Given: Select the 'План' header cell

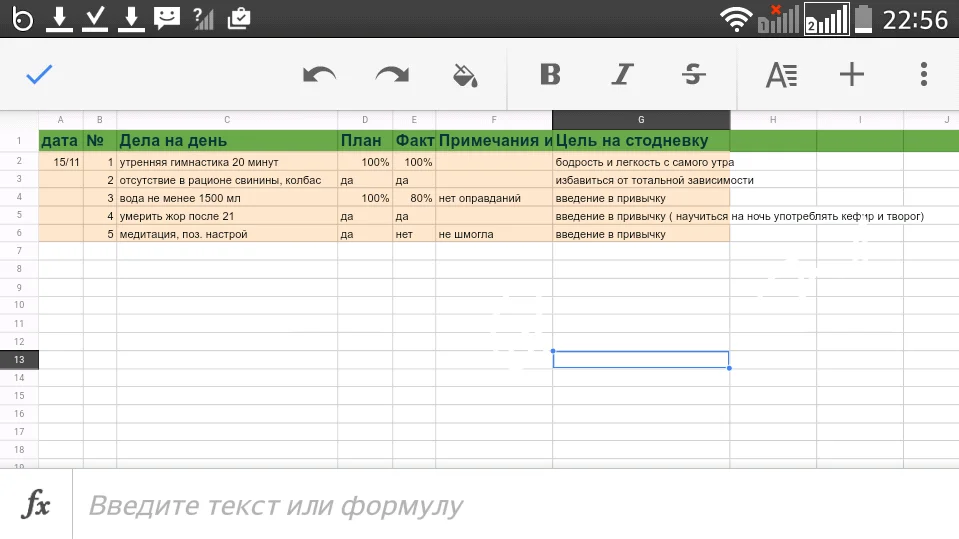Looking at the screenshot, I should pos(365,141).
